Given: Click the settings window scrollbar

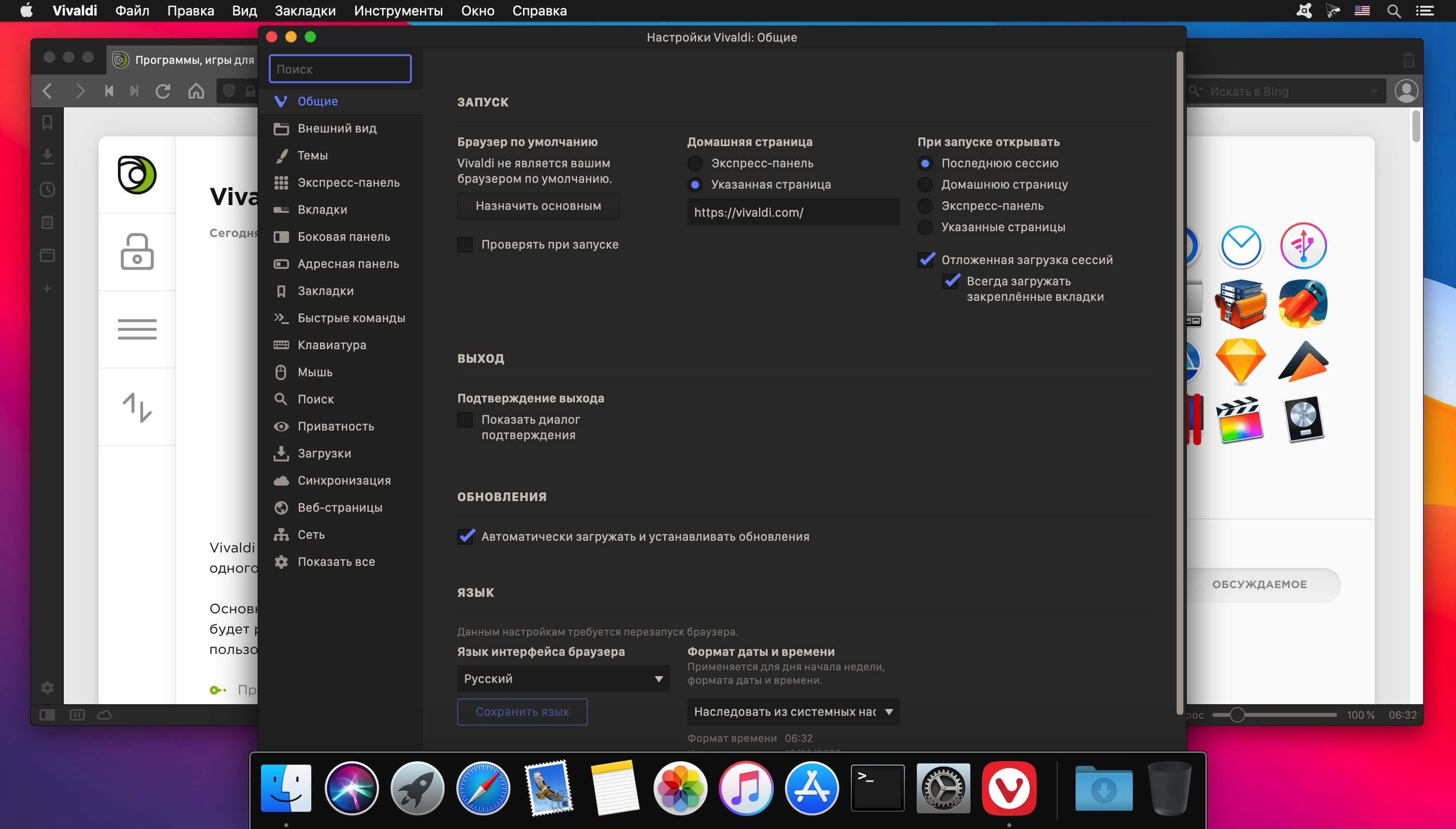Looking at the screenshot, I should 1179,383.
